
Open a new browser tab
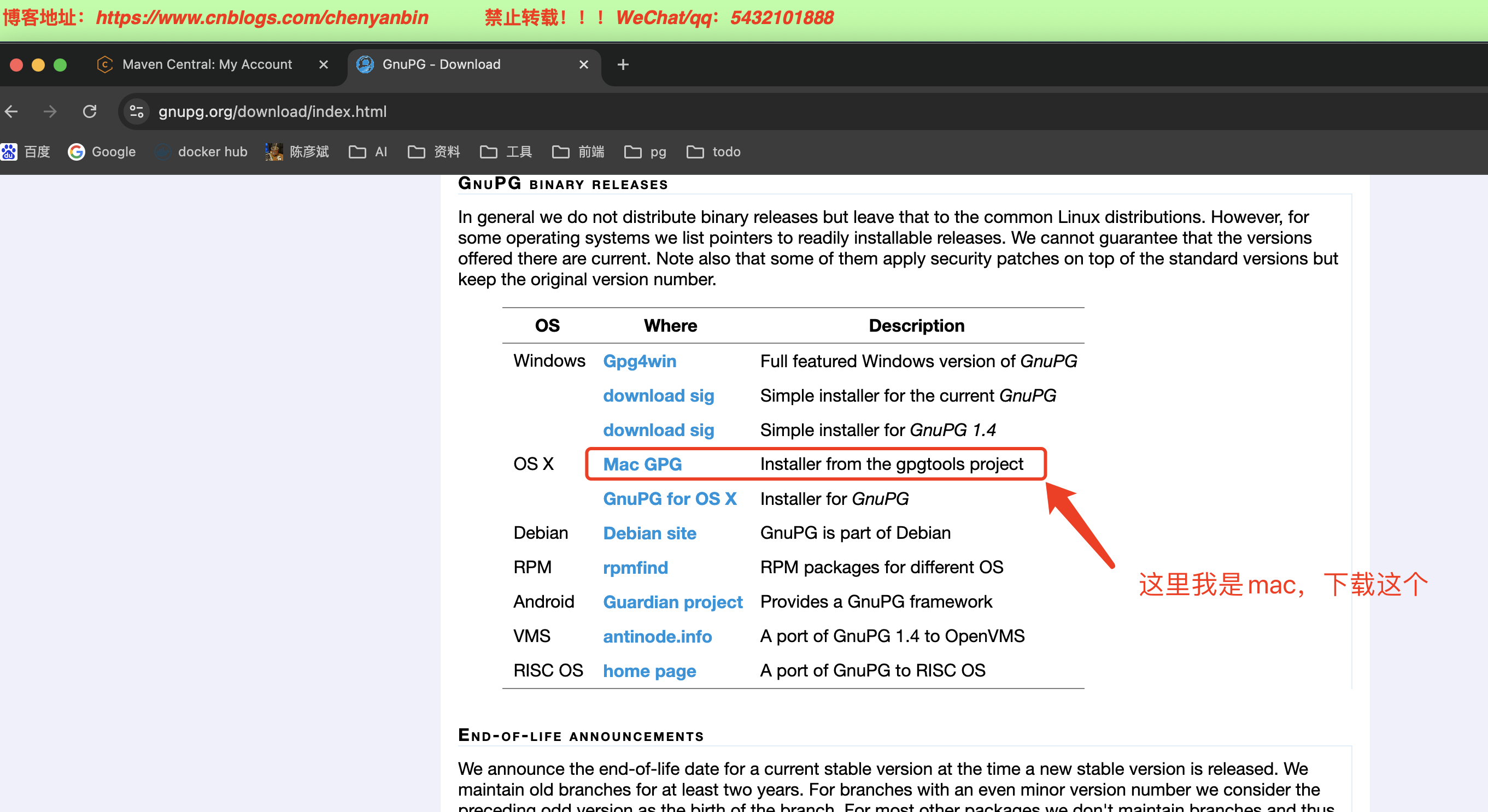pos(623,64)
